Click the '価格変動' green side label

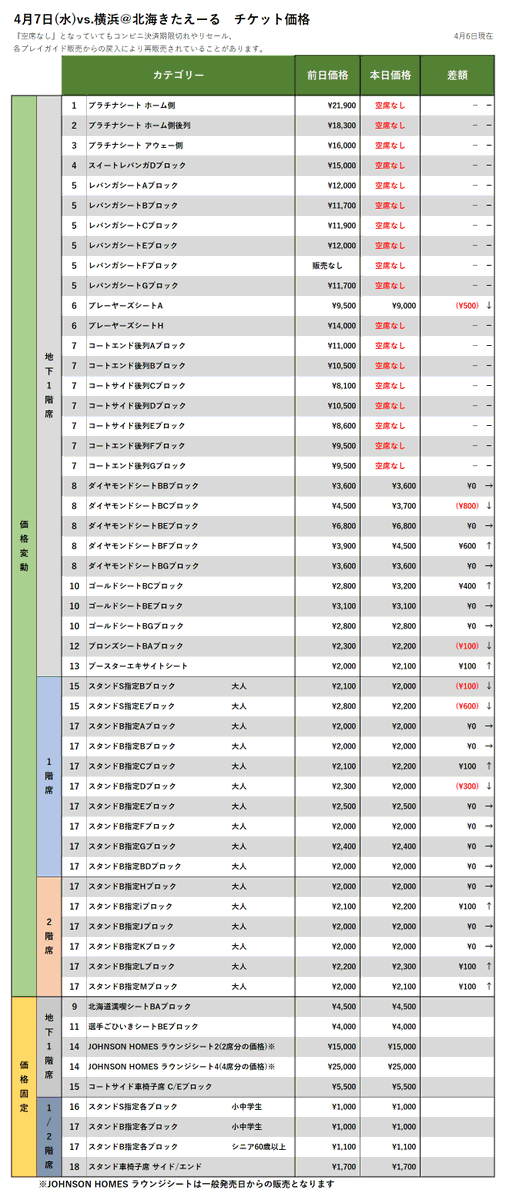24,545
